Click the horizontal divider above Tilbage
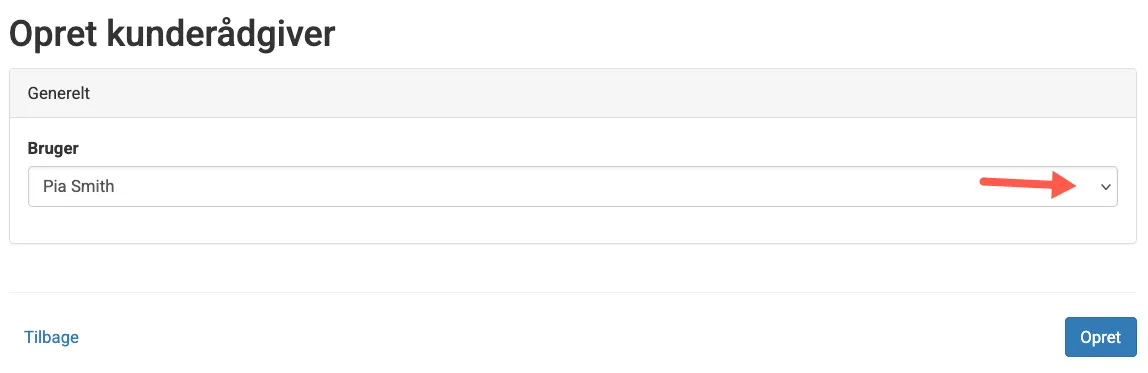Screen dimensions: 1148x373 (x=573, y=292)
